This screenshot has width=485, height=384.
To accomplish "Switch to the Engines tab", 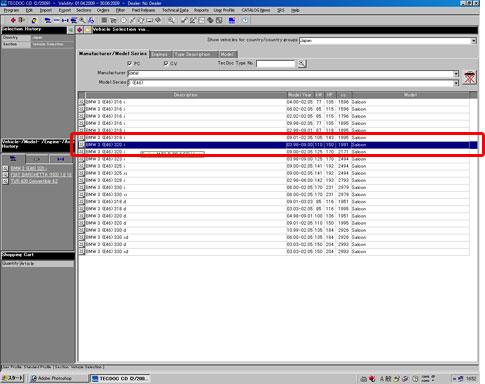I will pos(160,54).
